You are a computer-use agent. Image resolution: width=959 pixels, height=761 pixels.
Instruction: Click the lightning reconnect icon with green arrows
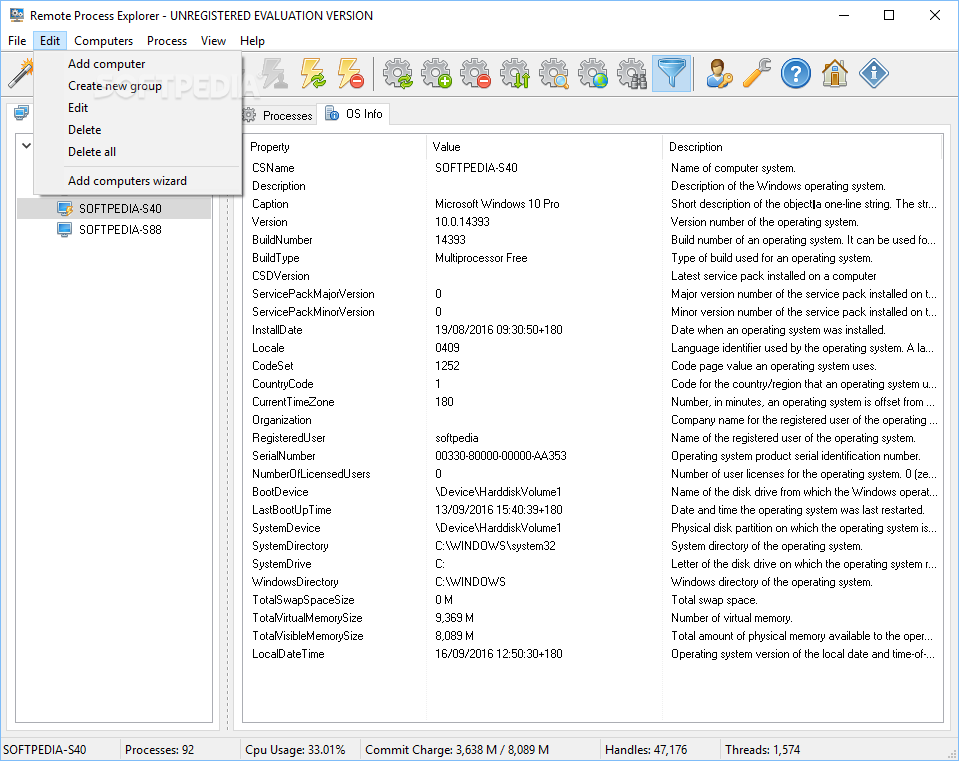(x=313, y=73)
